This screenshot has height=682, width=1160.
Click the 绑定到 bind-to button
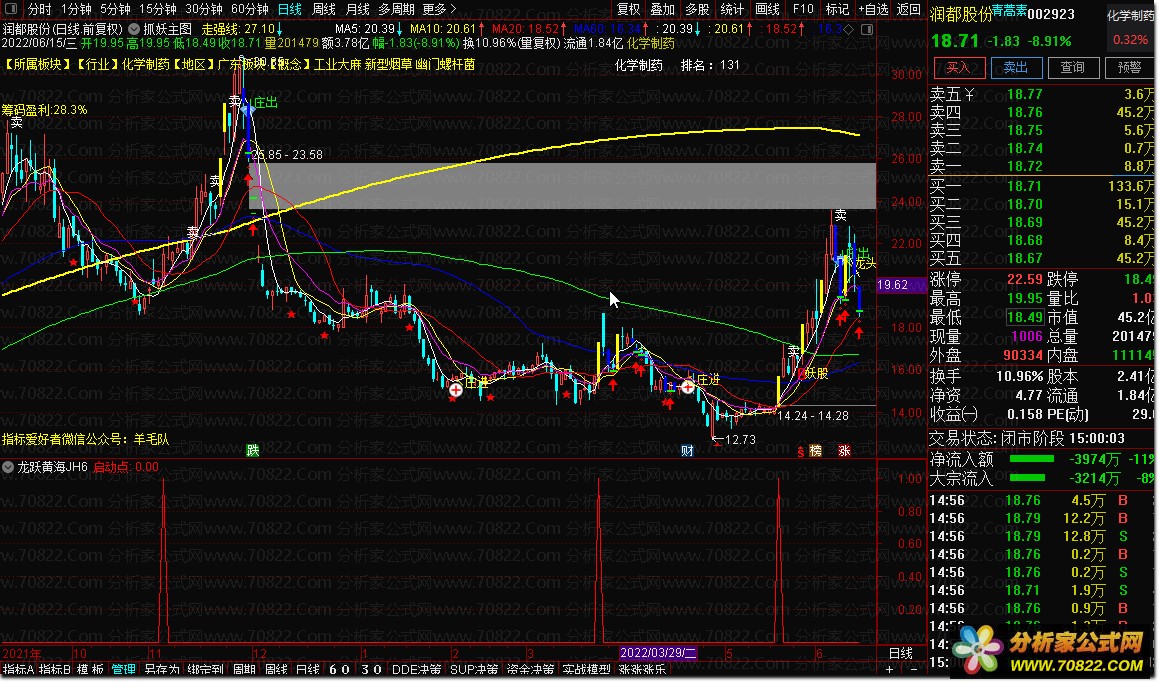point(205,670)
